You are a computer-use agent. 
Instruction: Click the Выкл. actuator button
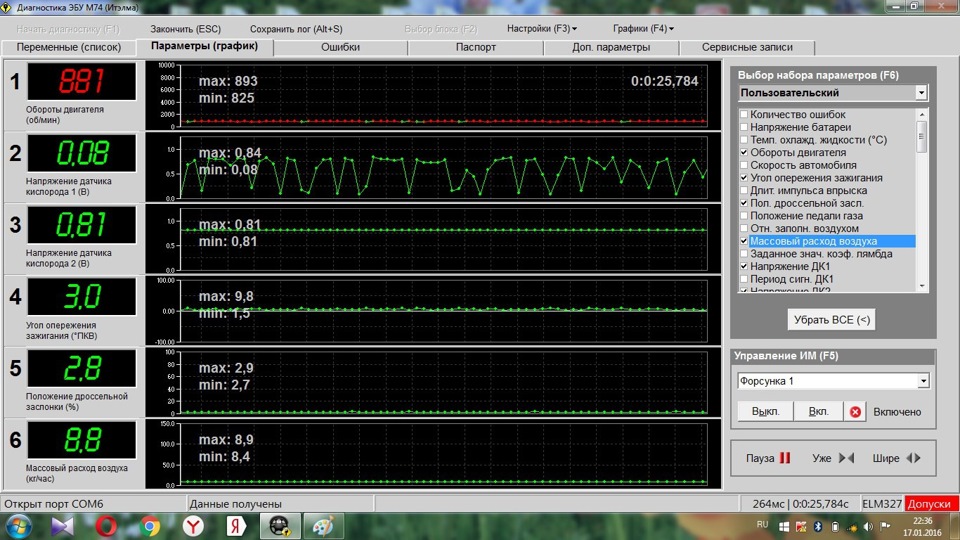pyautogui.click(x=765, y=412)
